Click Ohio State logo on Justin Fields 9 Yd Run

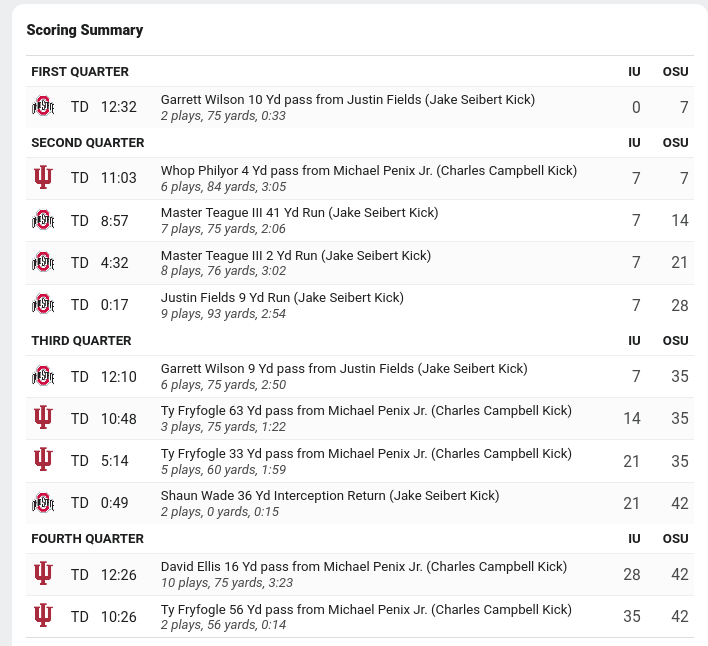pos(43,305)
